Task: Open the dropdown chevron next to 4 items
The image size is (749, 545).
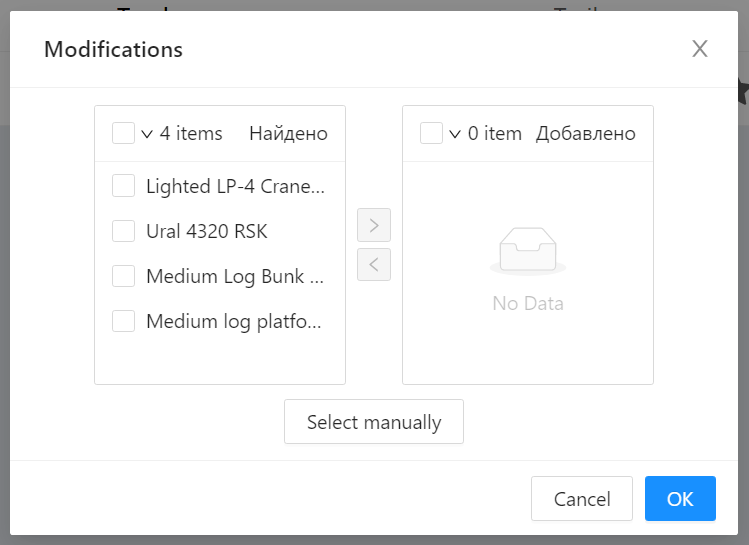Action: pos(147,134)
